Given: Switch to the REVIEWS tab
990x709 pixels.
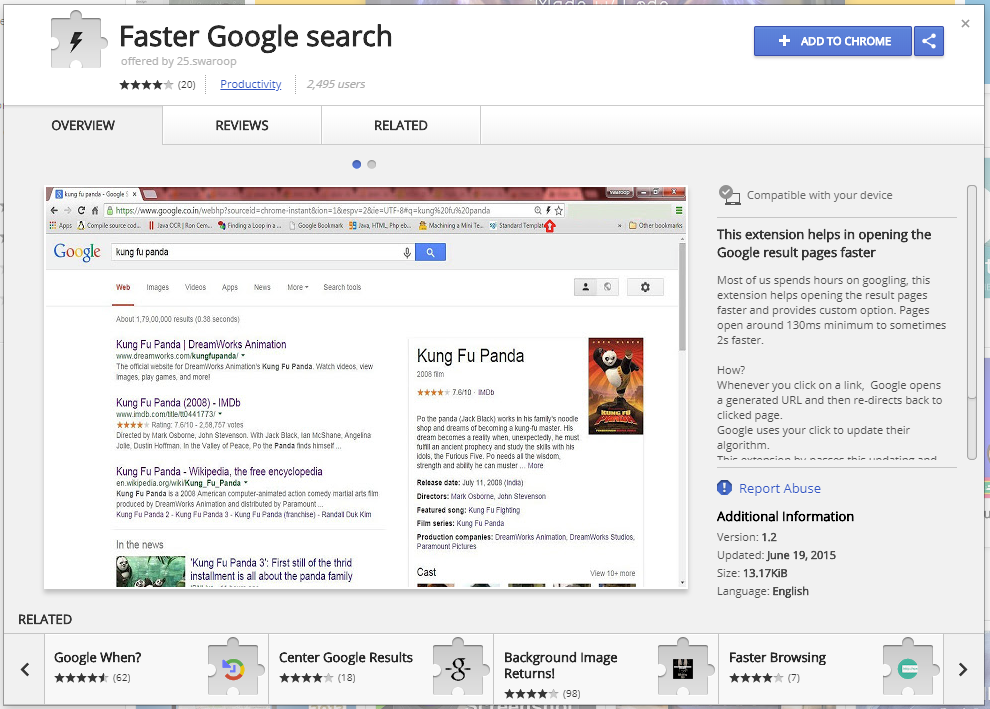Looking at the screenshot, I should tap(241, 125).
